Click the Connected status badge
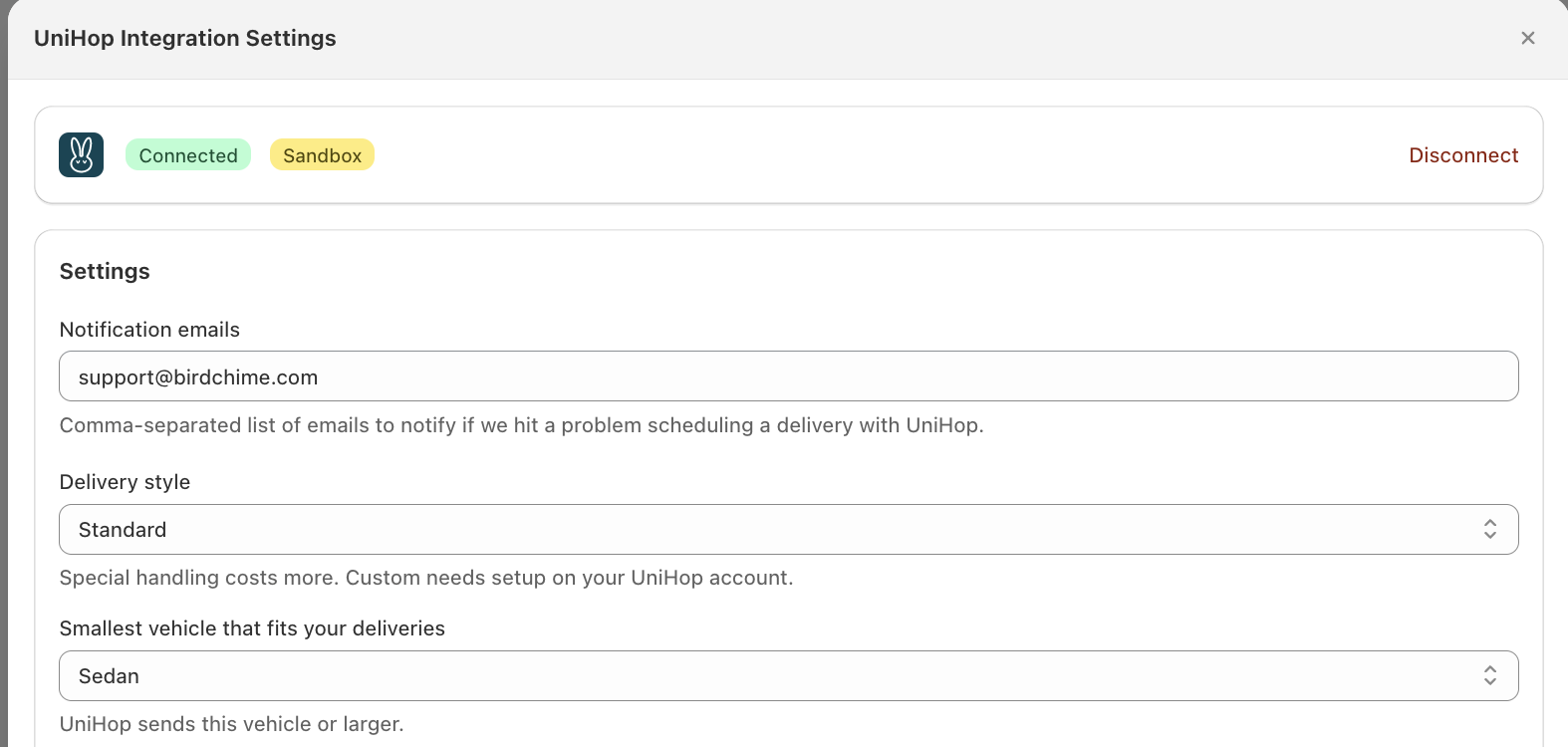 [188, 155]
